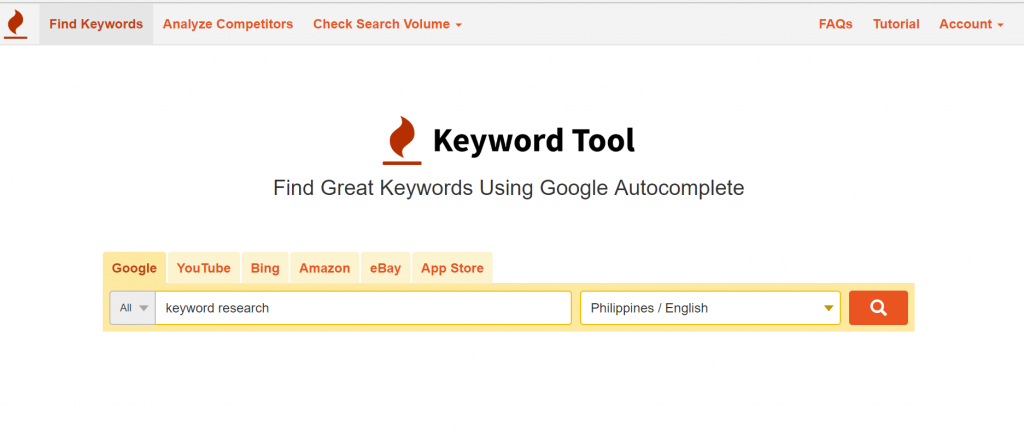Image resolution: width=1024 pixels, height=437 pixels.
Task: Click the large flame logo beside Keyword Tool
Action: 402,140
